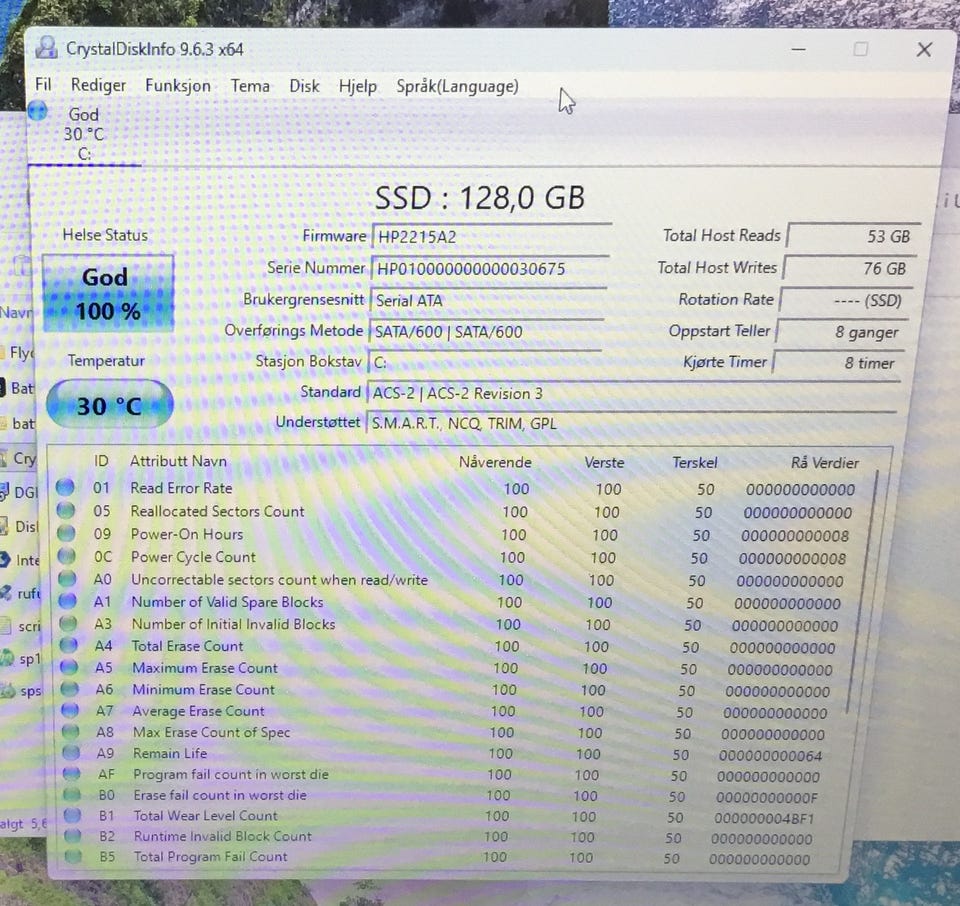Click status orb for Program fail count in worst die
Screen dimensions: 960x906
click(72, 774)
